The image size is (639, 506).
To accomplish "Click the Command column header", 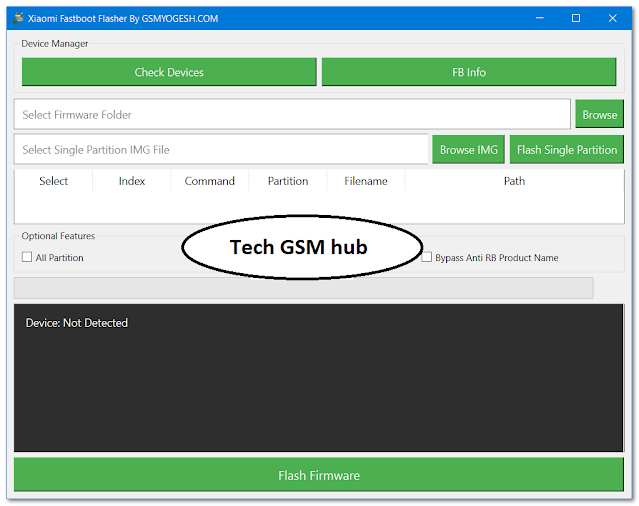I will click(209, 181).
